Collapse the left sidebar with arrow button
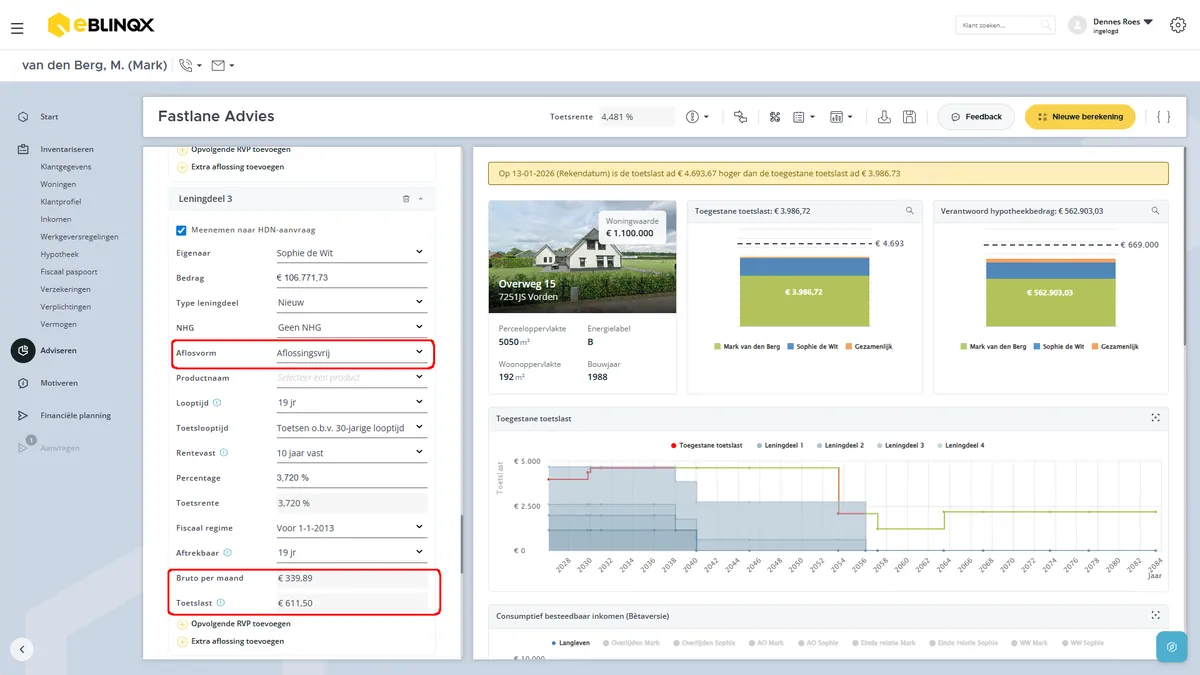The image size is (1200, 675). [x=22, y=649]
